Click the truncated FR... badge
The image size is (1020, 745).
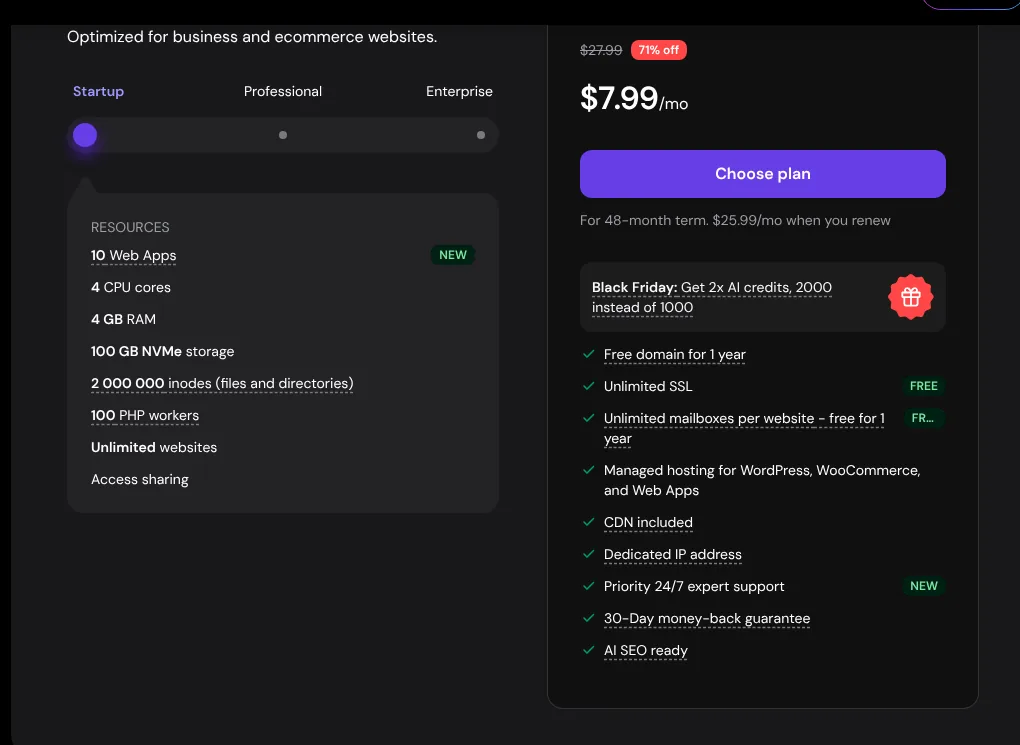[923, 418]
